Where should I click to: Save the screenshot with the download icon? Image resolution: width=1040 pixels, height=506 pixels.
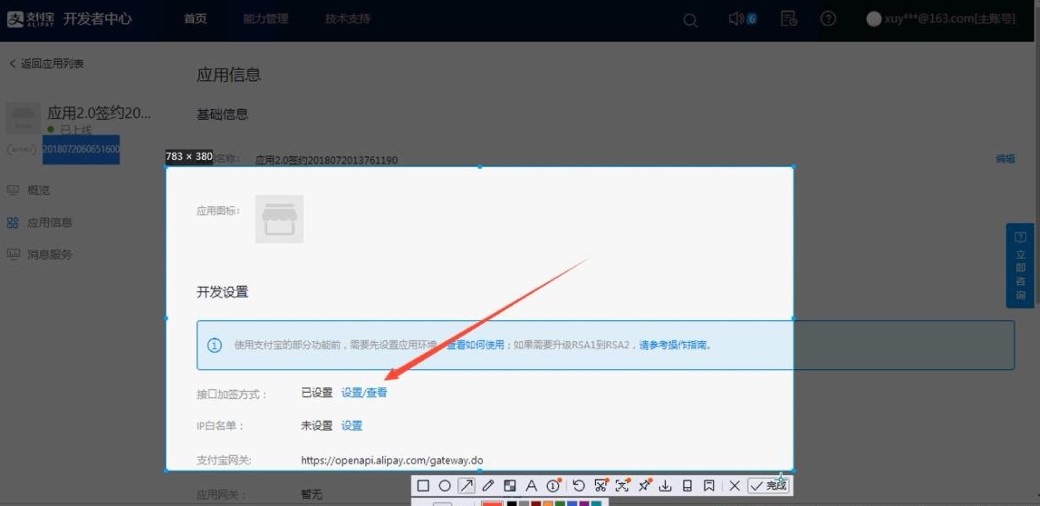666,485
